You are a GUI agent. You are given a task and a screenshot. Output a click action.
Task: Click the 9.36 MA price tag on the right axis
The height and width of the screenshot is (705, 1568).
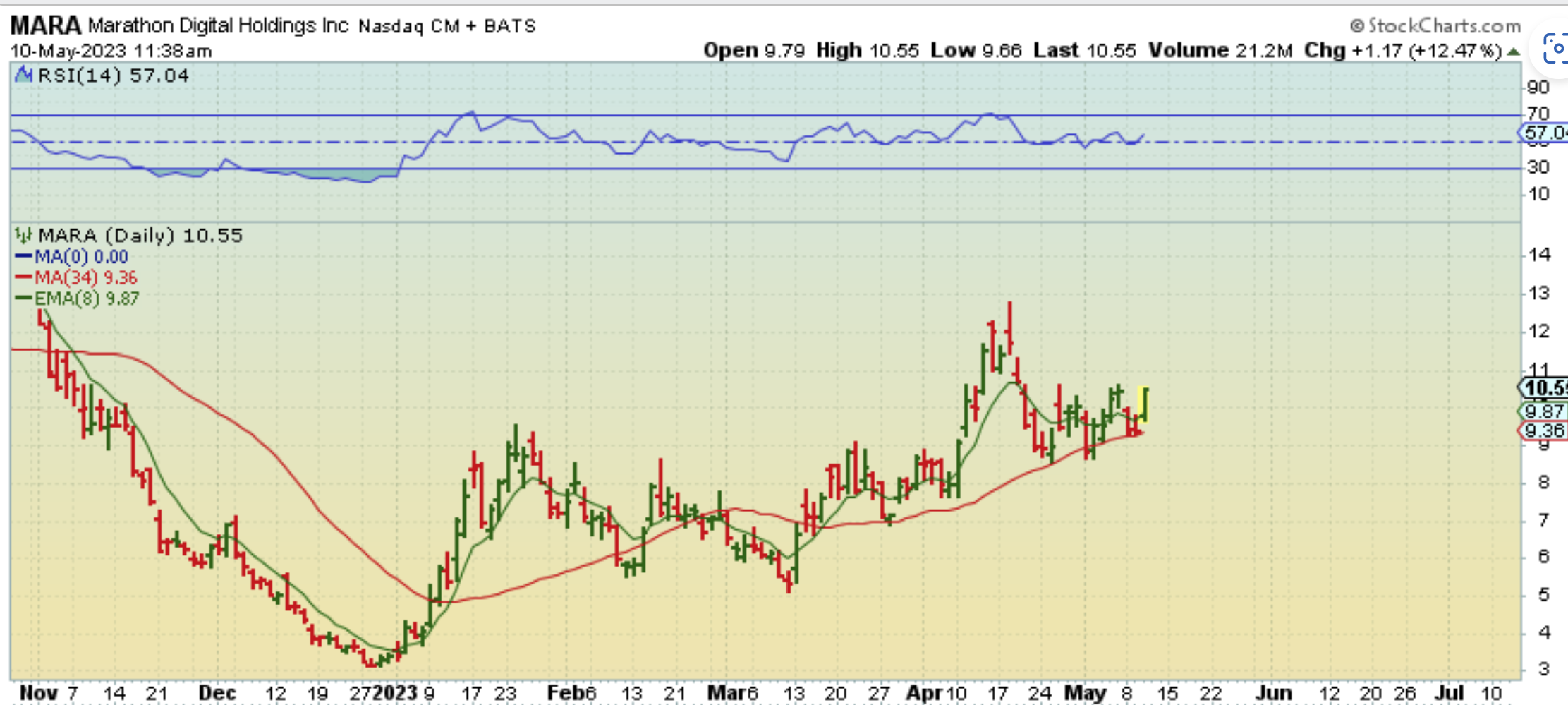[1543, 430]
